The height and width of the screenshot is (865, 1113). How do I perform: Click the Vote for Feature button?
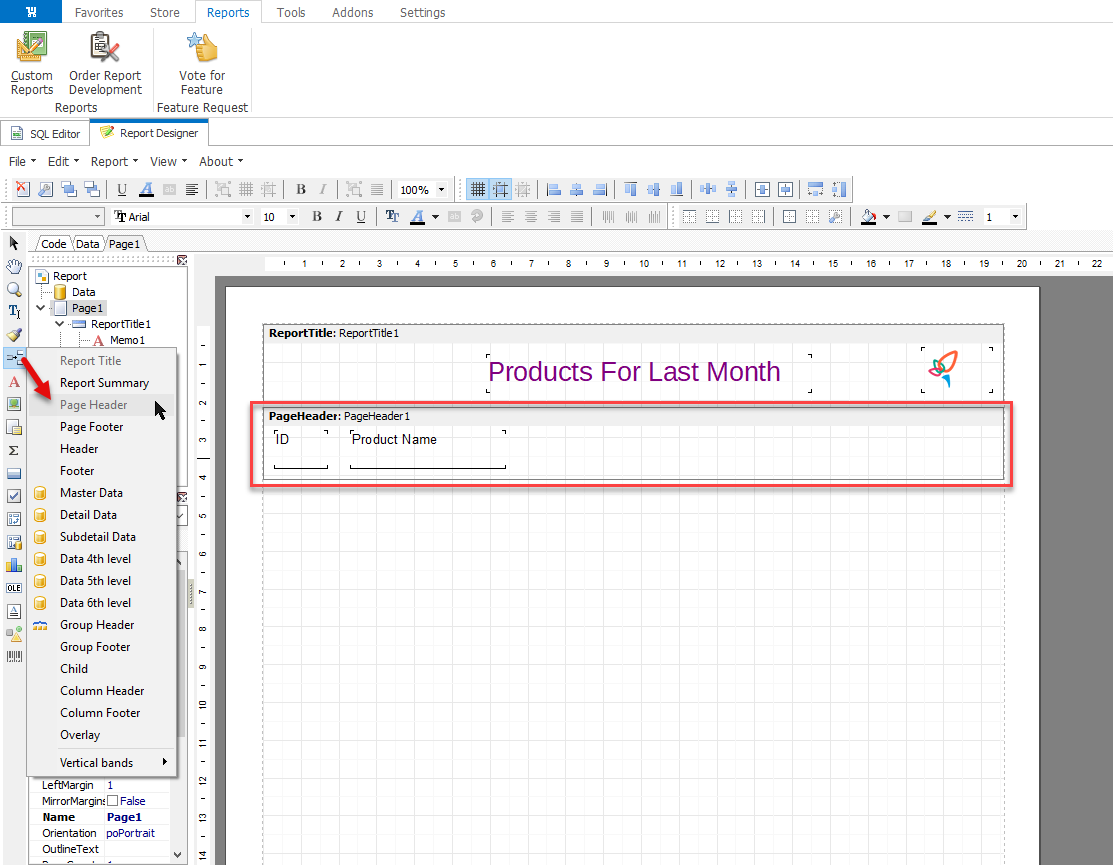point(202,64)
